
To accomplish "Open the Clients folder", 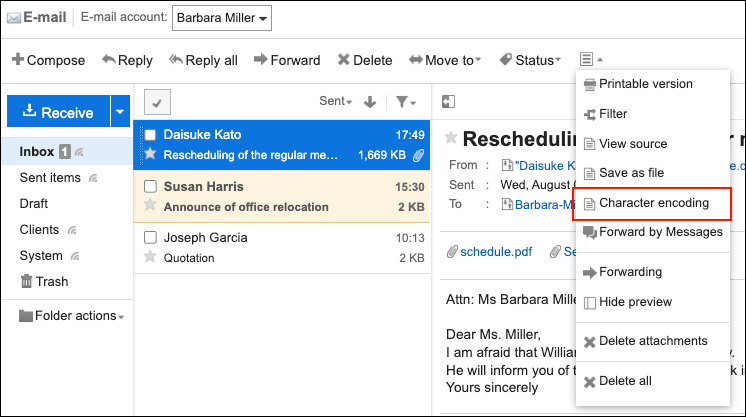I will point(39,229).
